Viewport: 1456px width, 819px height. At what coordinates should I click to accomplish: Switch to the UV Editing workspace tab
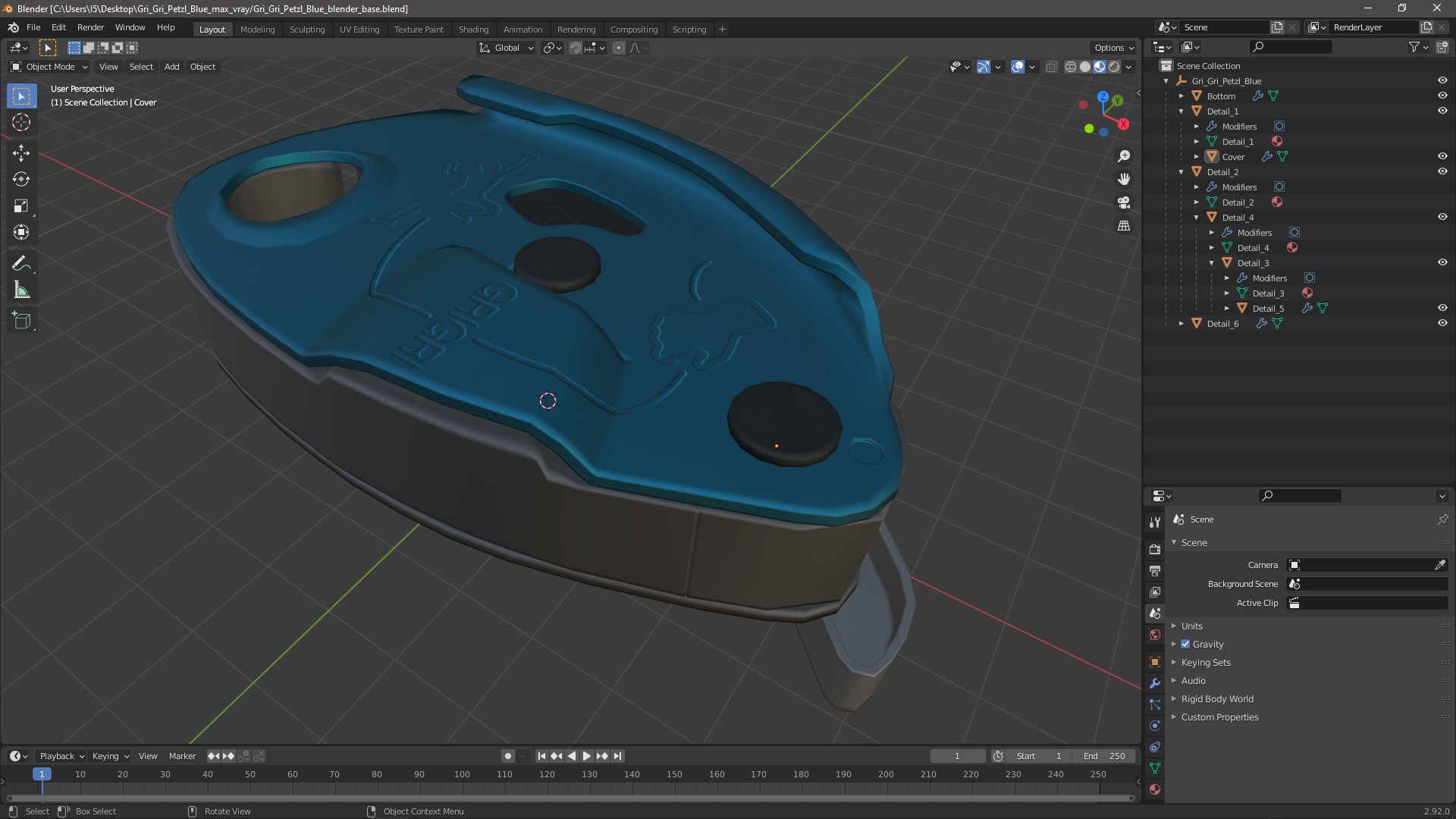(x=359, y=30)
